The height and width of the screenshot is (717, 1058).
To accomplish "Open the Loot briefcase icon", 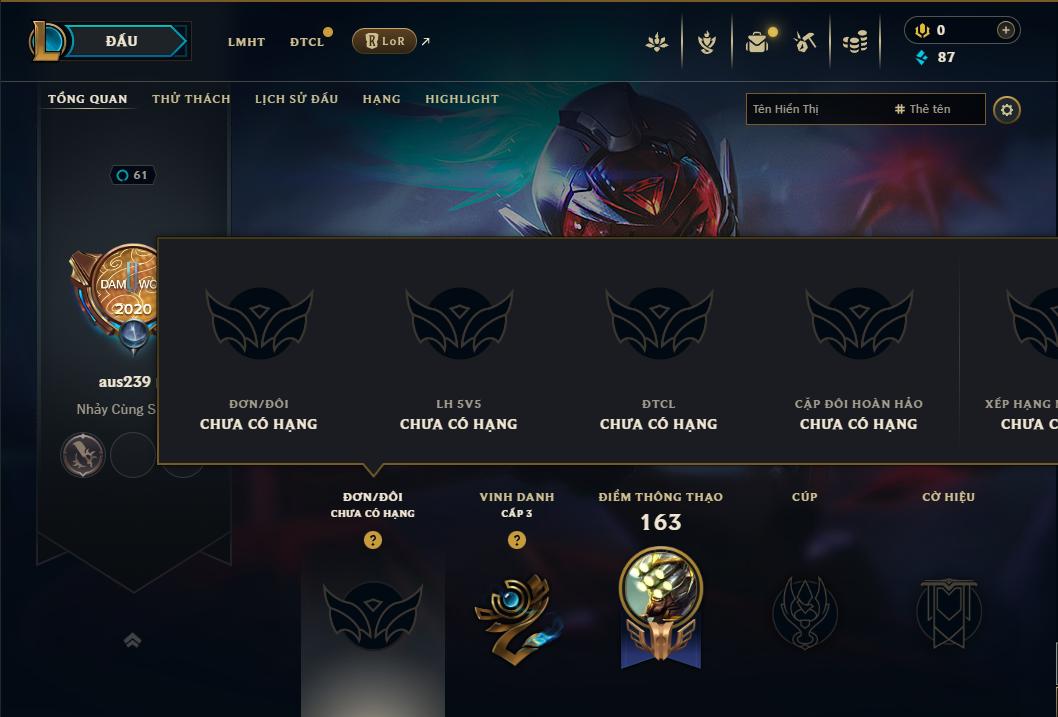I will coord(757,42).
